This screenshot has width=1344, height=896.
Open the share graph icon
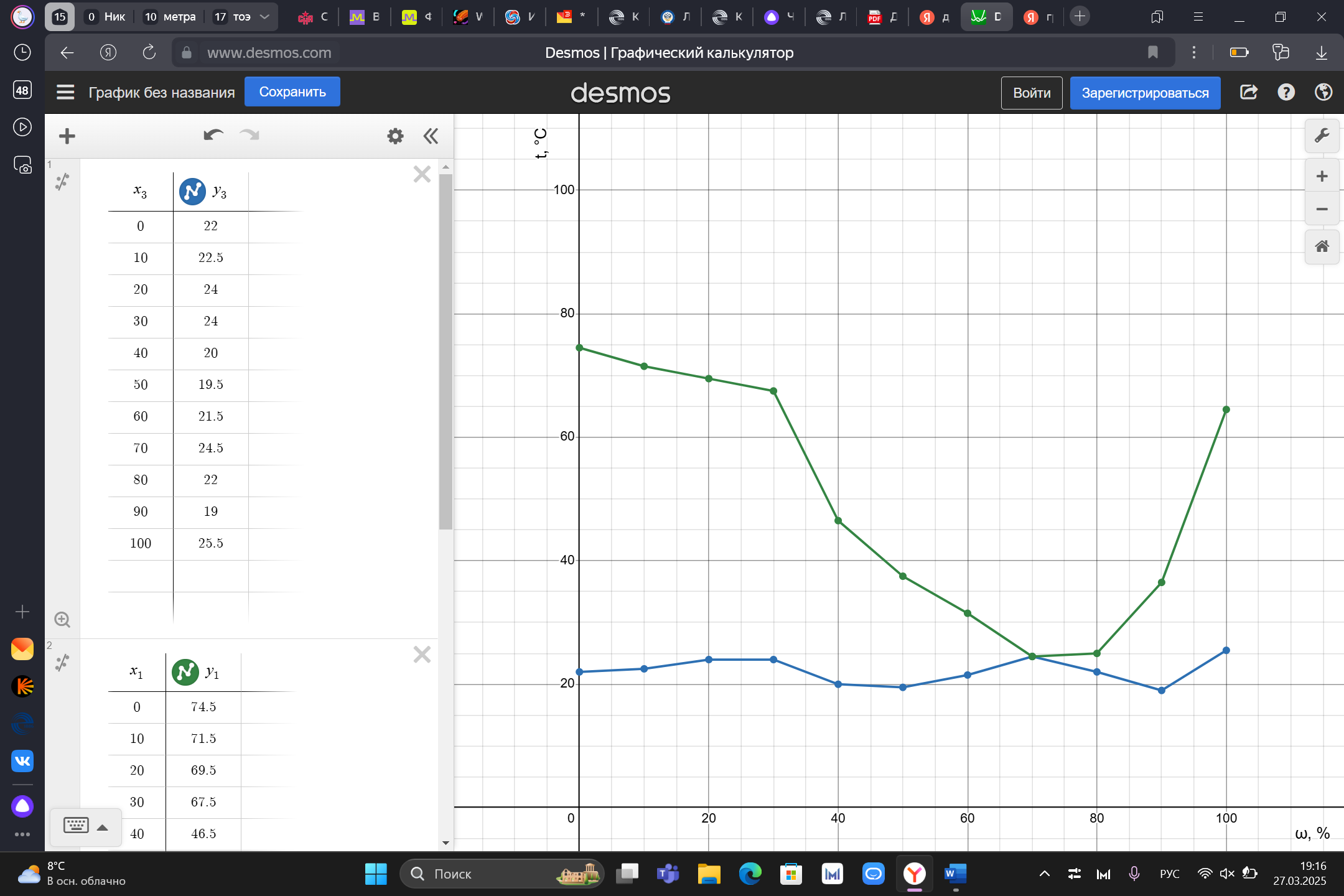[x=1249, y=93]
